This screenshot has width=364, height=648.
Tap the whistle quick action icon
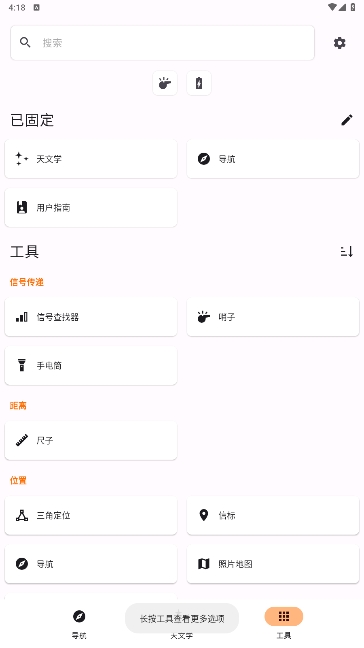165,83
